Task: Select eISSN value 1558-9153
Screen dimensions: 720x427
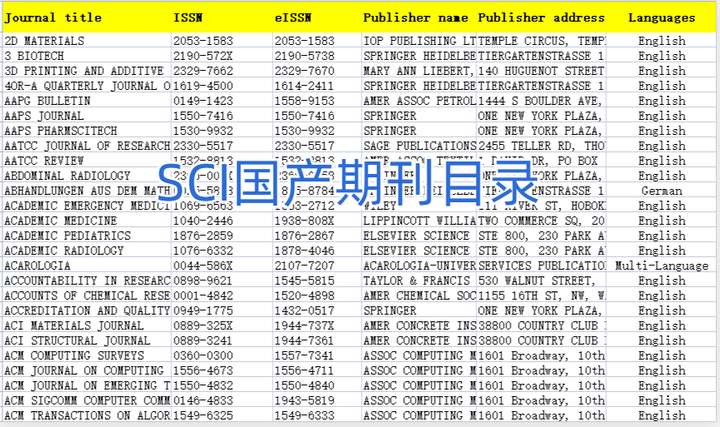Action: pos(317,101)
